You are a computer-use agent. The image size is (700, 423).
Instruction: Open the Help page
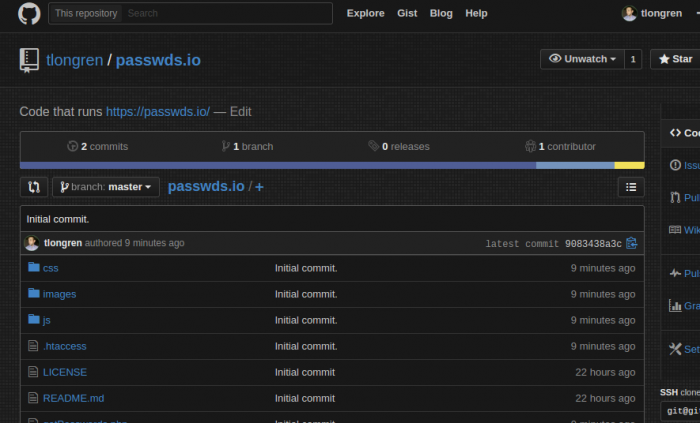click(x=476, y=13)
